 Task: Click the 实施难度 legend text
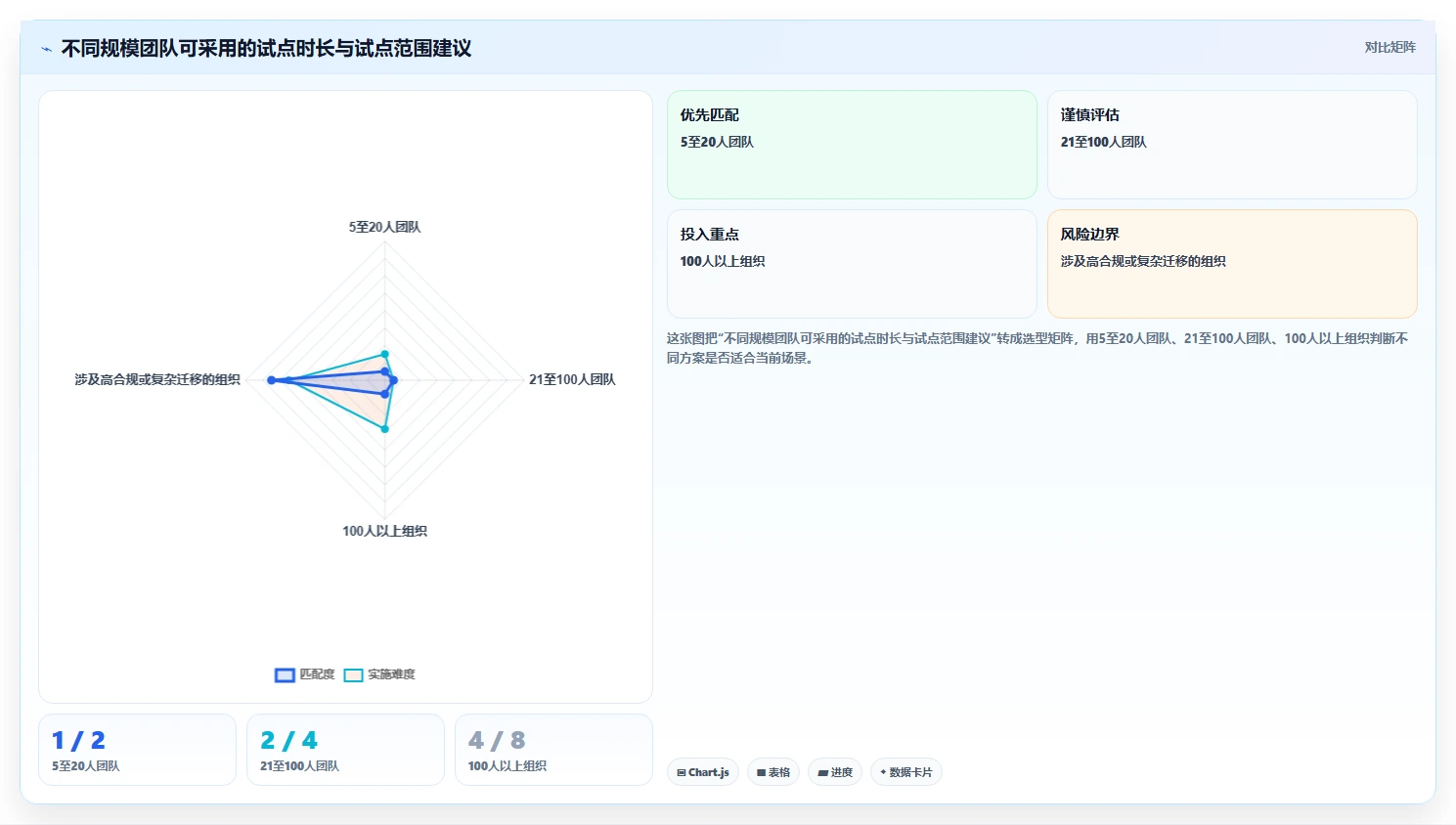point(391,674)
